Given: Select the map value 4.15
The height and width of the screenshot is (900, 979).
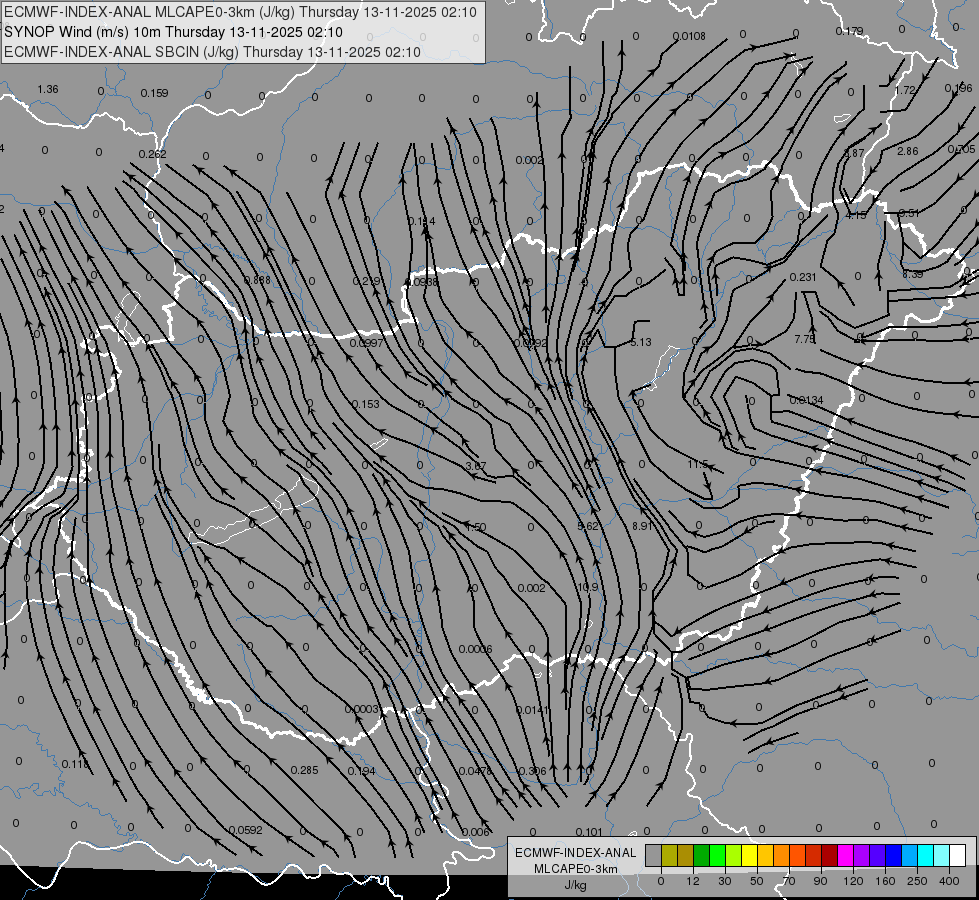Looking at the screenshot, I should pos(856,215).
